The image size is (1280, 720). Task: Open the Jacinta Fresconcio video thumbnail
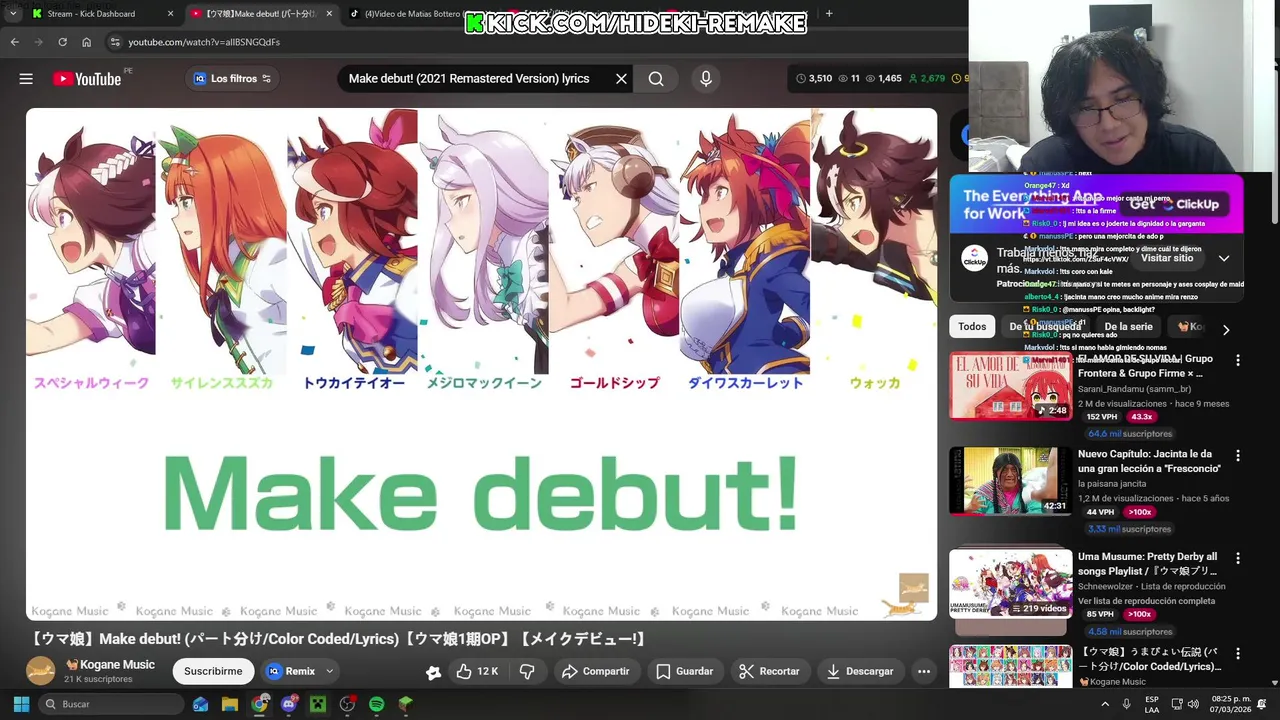point(1010,481)
